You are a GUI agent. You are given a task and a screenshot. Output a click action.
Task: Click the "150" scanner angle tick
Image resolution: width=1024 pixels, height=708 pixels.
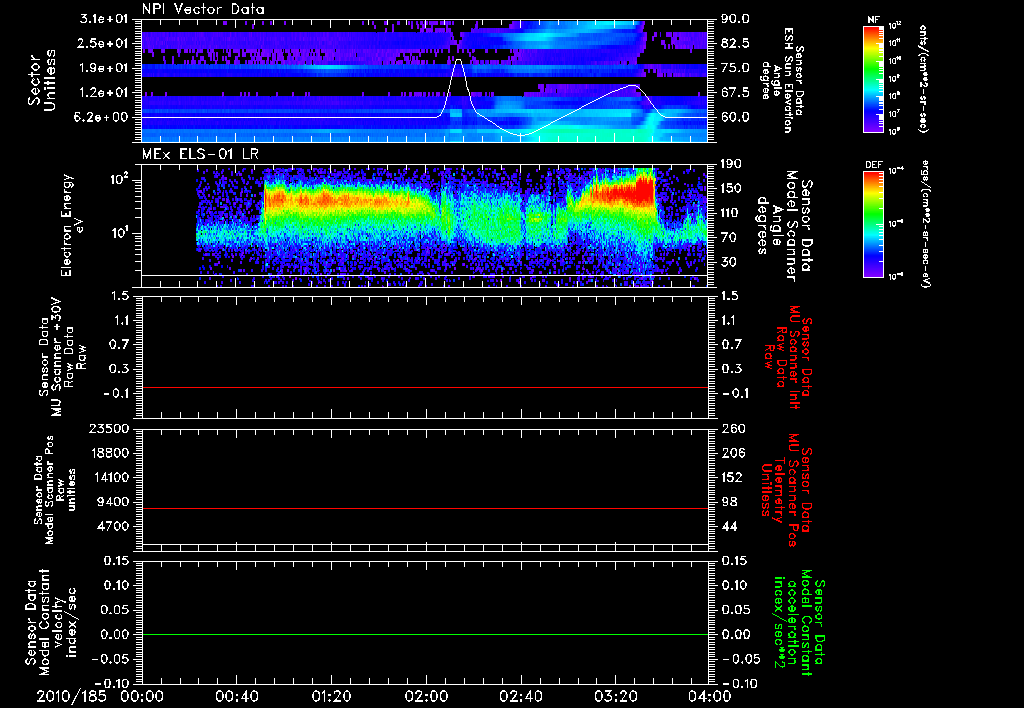click(x=731, y=188)
